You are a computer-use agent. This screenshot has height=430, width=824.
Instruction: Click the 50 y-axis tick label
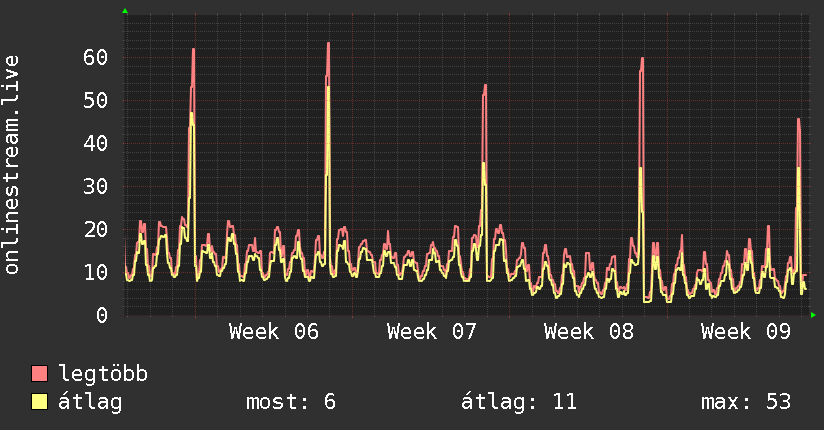[x=96, y=100]
